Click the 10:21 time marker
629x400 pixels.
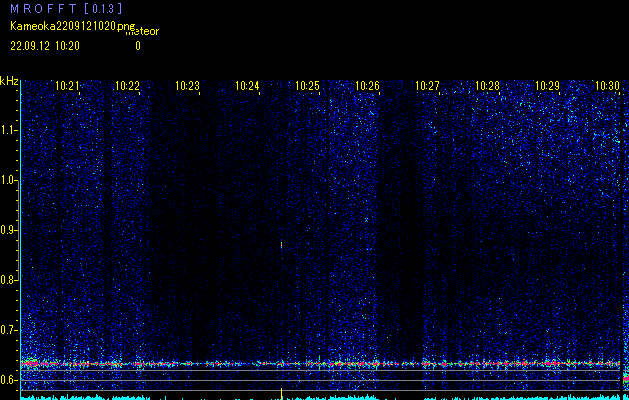(x=67, y=86)
